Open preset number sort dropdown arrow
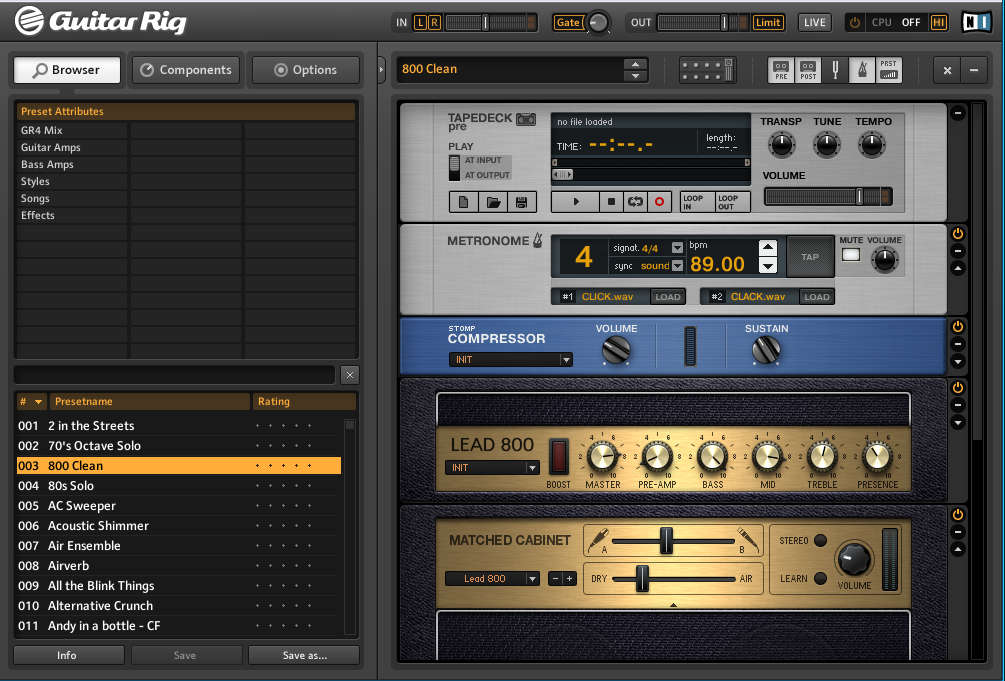The width and height of the screenshot is (1005, 681). 38,401
